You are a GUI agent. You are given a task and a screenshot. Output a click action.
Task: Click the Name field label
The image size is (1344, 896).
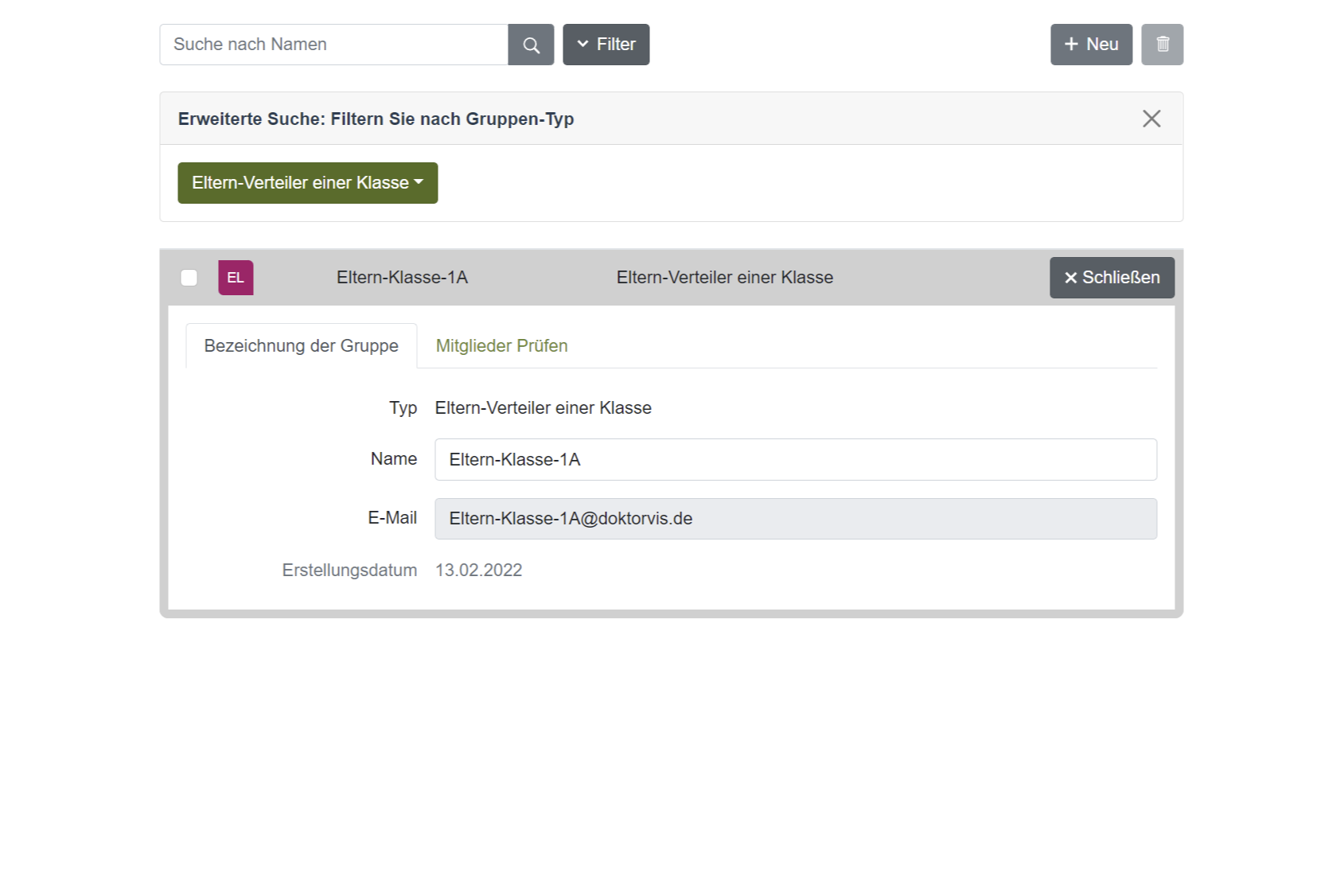[393, 459]
